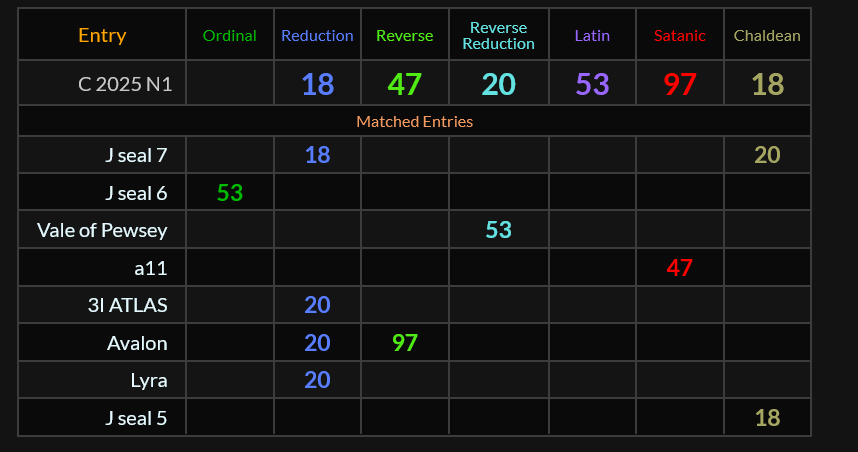Click the a11 matched entry
858x452 pixels.
[150, 268]
